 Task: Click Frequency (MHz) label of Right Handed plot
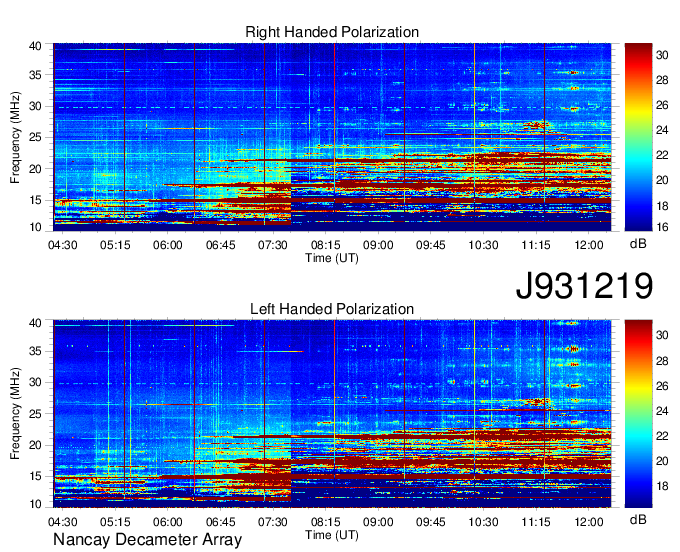pyautogui.click(x=15, y=137)
